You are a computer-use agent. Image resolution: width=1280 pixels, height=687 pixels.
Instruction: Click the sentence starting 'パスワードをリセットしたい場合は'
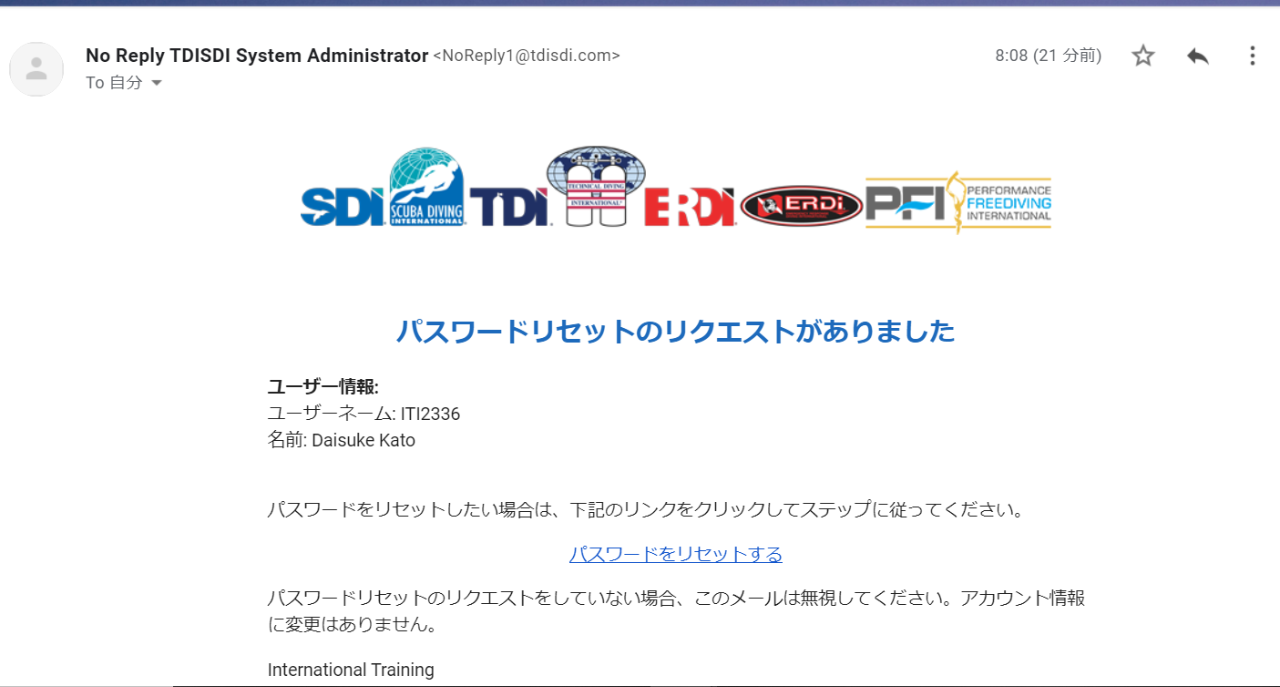pyautogui.click(x=648, y=510)
